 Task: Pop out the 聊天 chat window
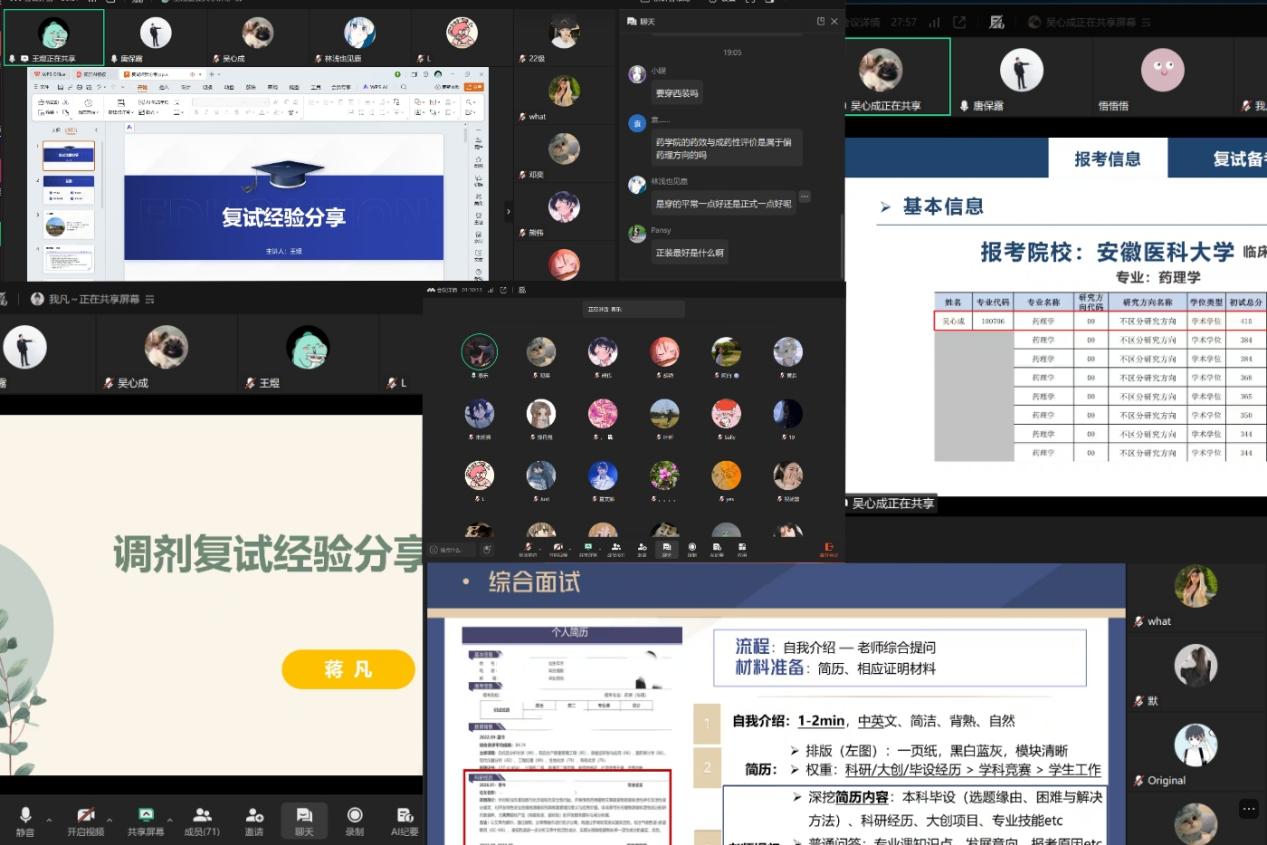(820, 21)
